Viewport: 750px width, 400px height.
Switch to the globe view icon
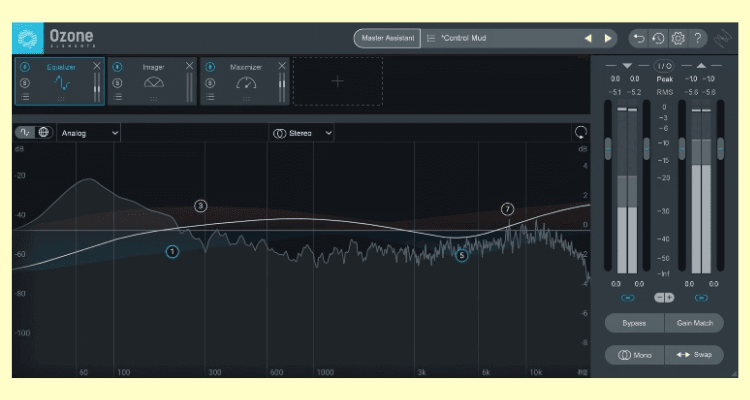[44, 133]
